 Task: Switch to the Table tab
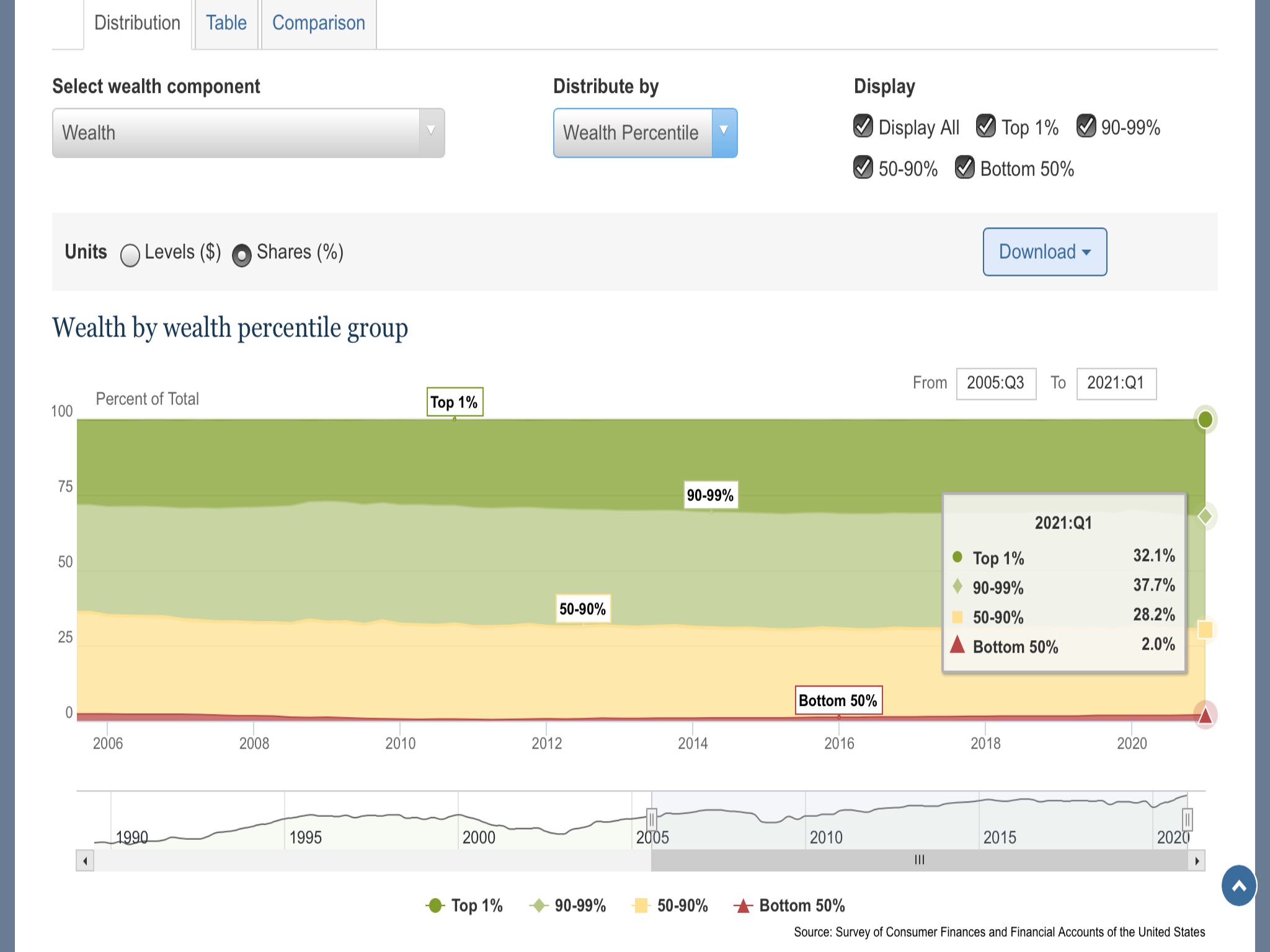pyautogui.click(x=226, y=24)
